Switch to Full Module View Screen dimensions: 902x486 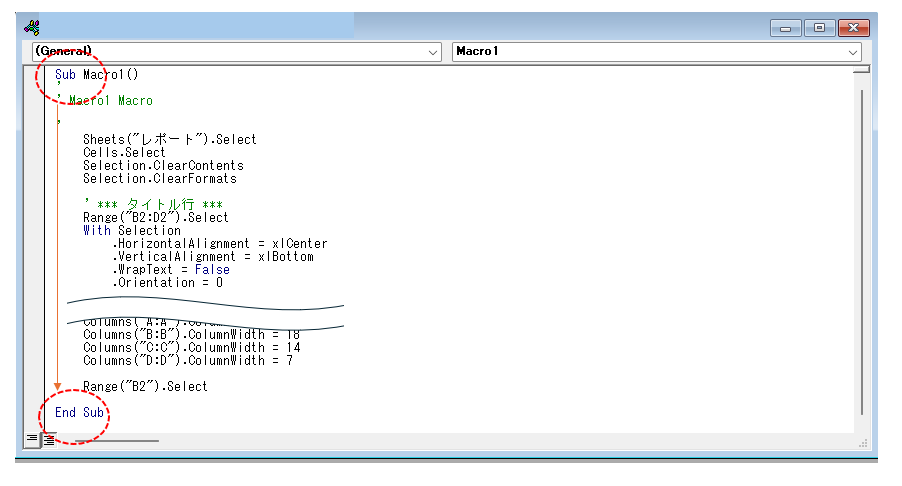[48, 439]
